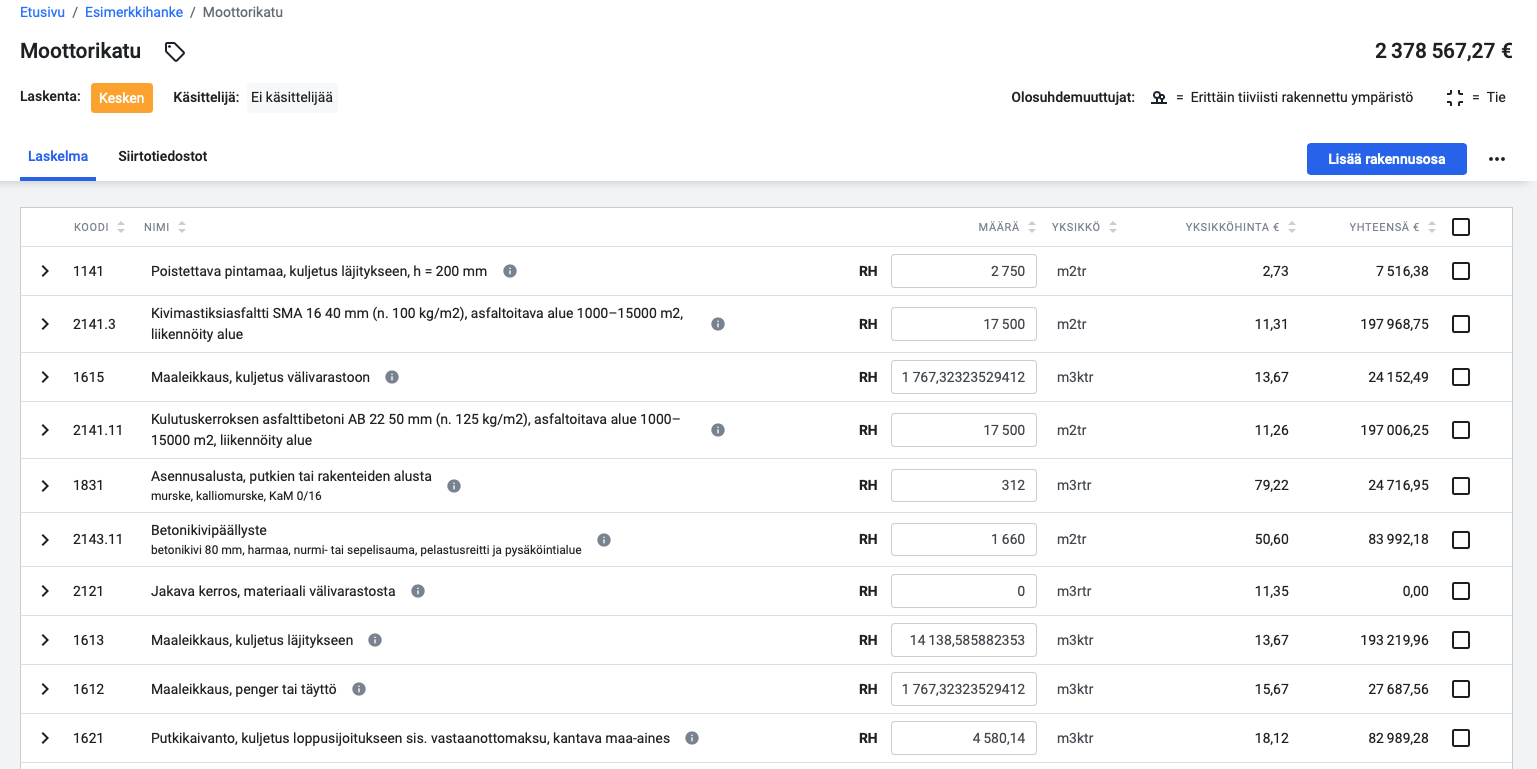Image resolution: width=1537 pixels, height=769 pixels.
Task: Expand row 1613 Maaleikkaus läjitykseen
Action: [45, 640]
